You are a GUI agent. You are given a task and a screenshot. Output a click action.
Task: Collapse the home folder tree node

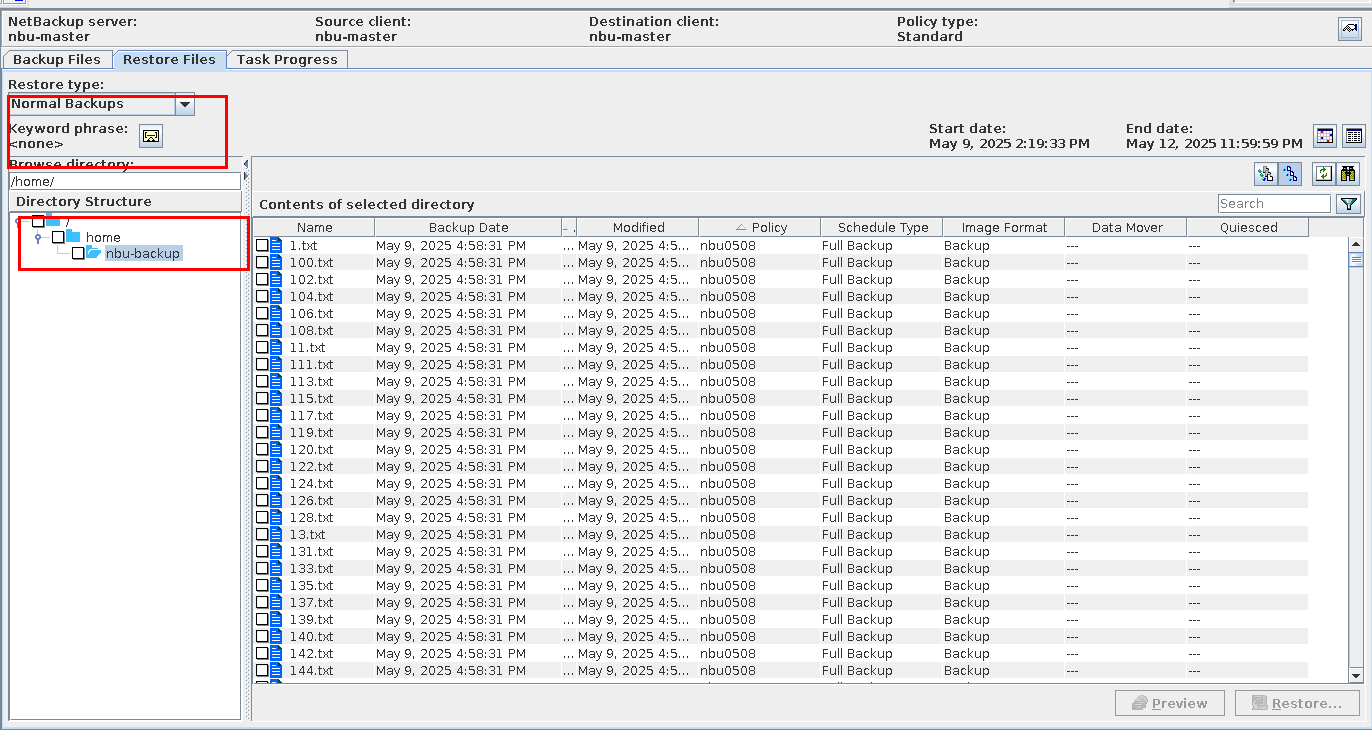coord(38,238)
